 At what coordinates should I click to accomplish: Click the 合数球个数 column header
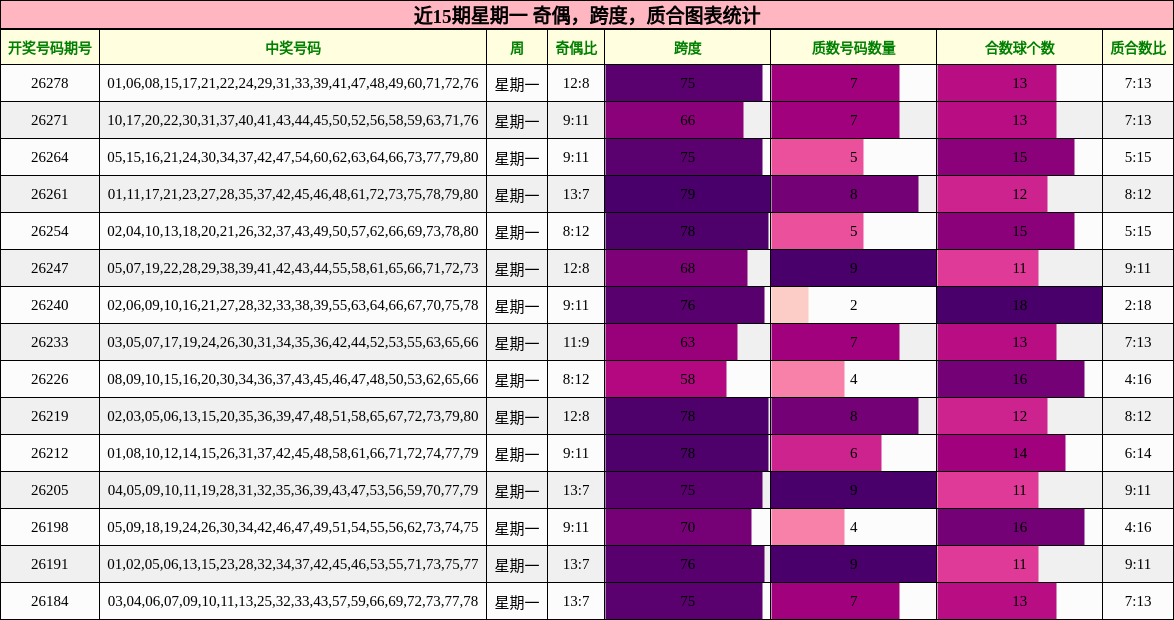click(1019, 47)
